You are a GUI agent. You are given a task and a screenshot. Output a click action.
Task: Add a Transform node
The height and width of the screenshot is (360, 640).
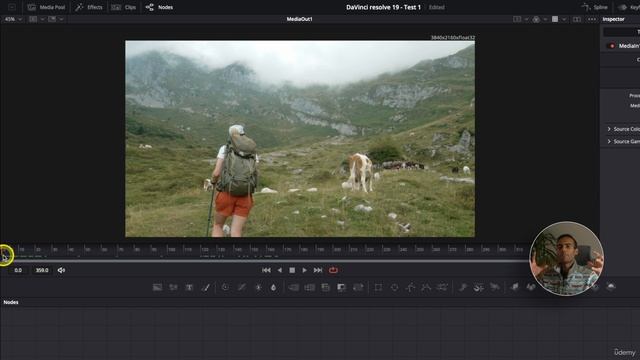tap(358, 287)
